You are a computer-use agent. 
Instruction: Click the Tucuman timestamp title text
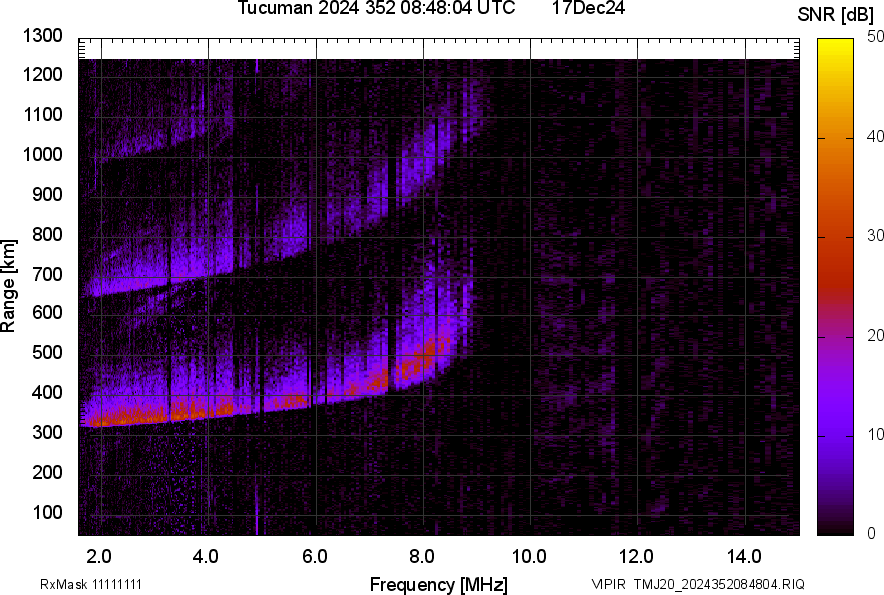tap(376, 9)
